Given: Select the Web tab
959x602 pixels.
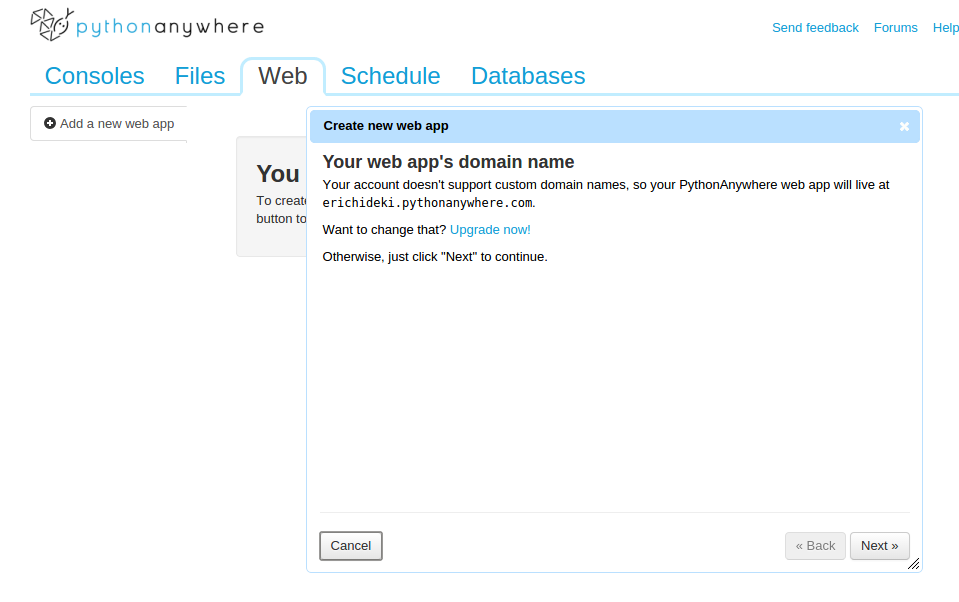Looking at the screenshot, I should 283,76.
